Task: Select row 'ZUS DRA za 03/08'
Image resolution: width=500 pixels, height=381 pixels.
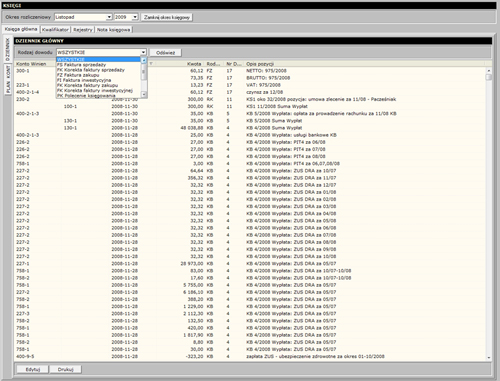Action: click(250, 206)
